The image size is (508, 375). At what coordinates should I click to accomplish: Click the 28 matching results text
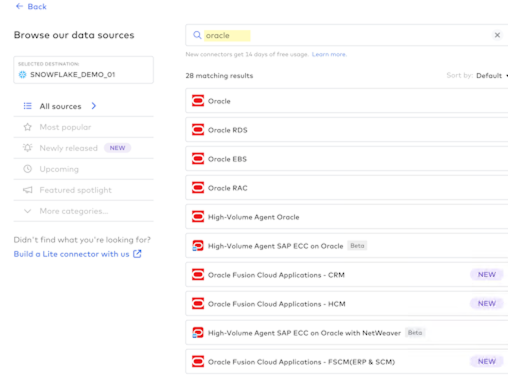point(219,76)
